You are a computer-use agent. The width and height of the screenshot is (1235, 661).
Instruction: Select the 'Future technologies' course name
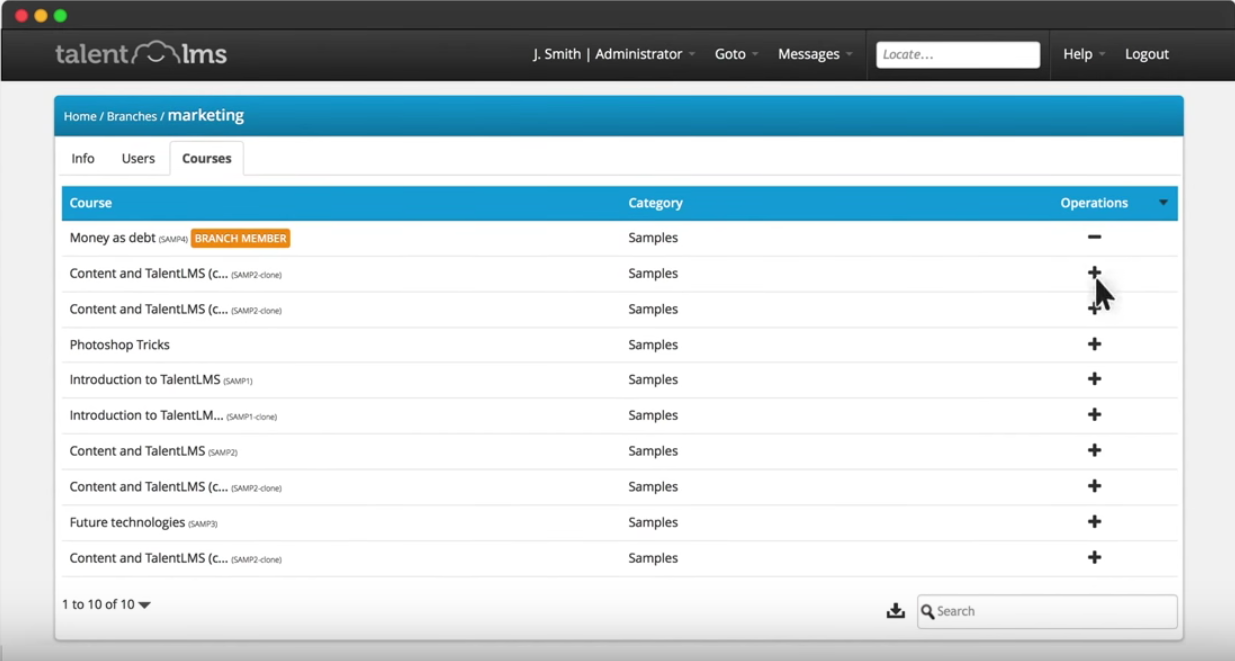[x=127, y=522]
